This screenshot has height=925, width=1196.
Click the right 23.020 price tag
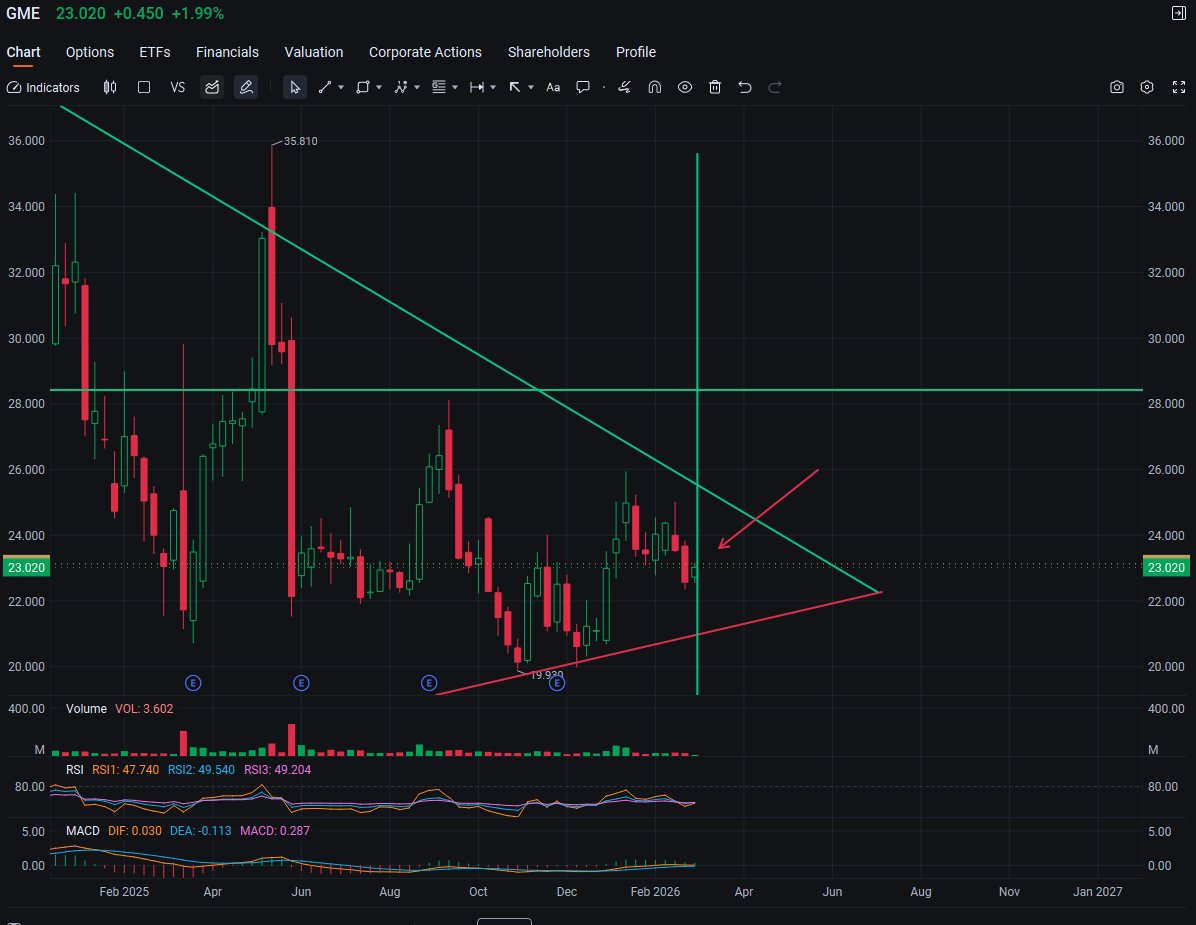(1166, 567)
